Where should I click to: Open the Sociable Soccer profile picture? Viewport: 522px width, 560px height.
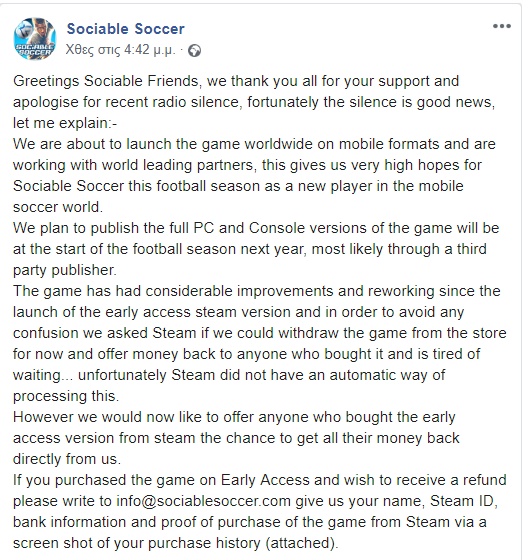35,39
